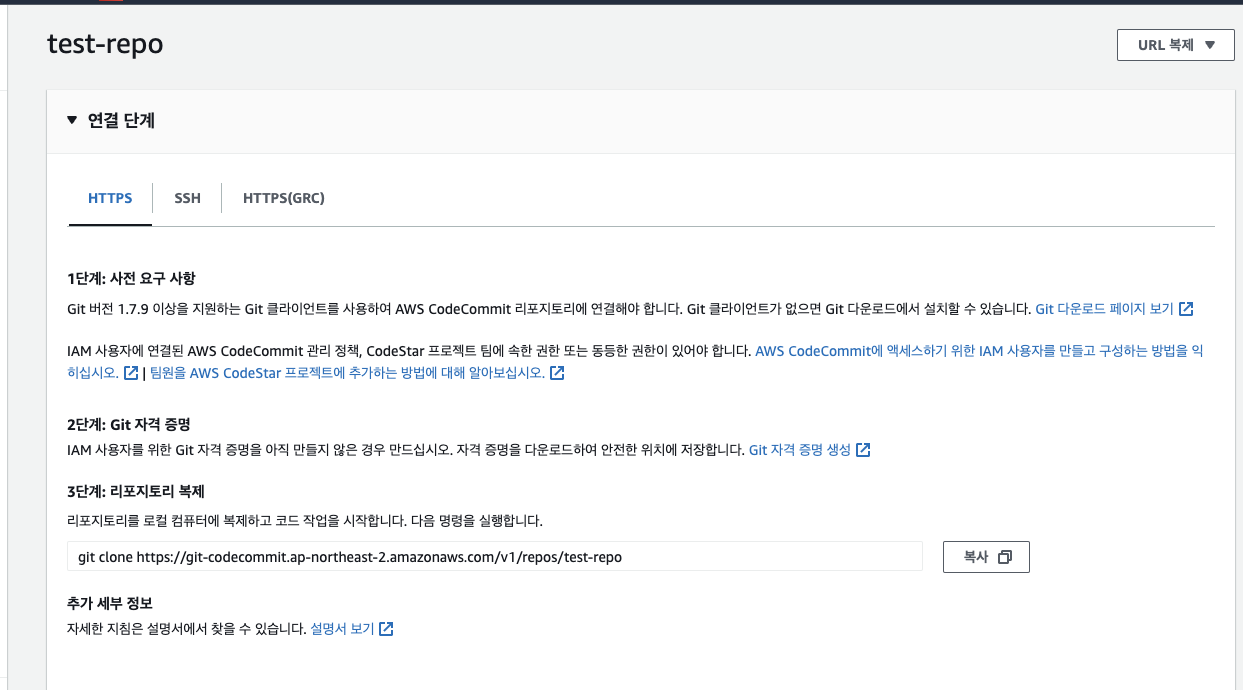This screenshot has width=1243, height=690.
Task: Open the Git 다운로드 페이지 보기 link
Action: coord(1104,309)
